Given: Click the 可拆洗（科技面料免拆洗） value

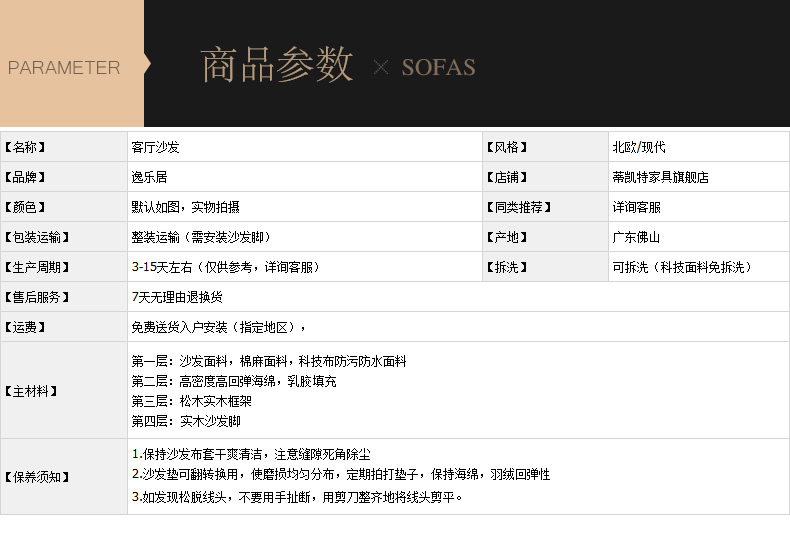Looking at the screenshot, I should 684,267.
